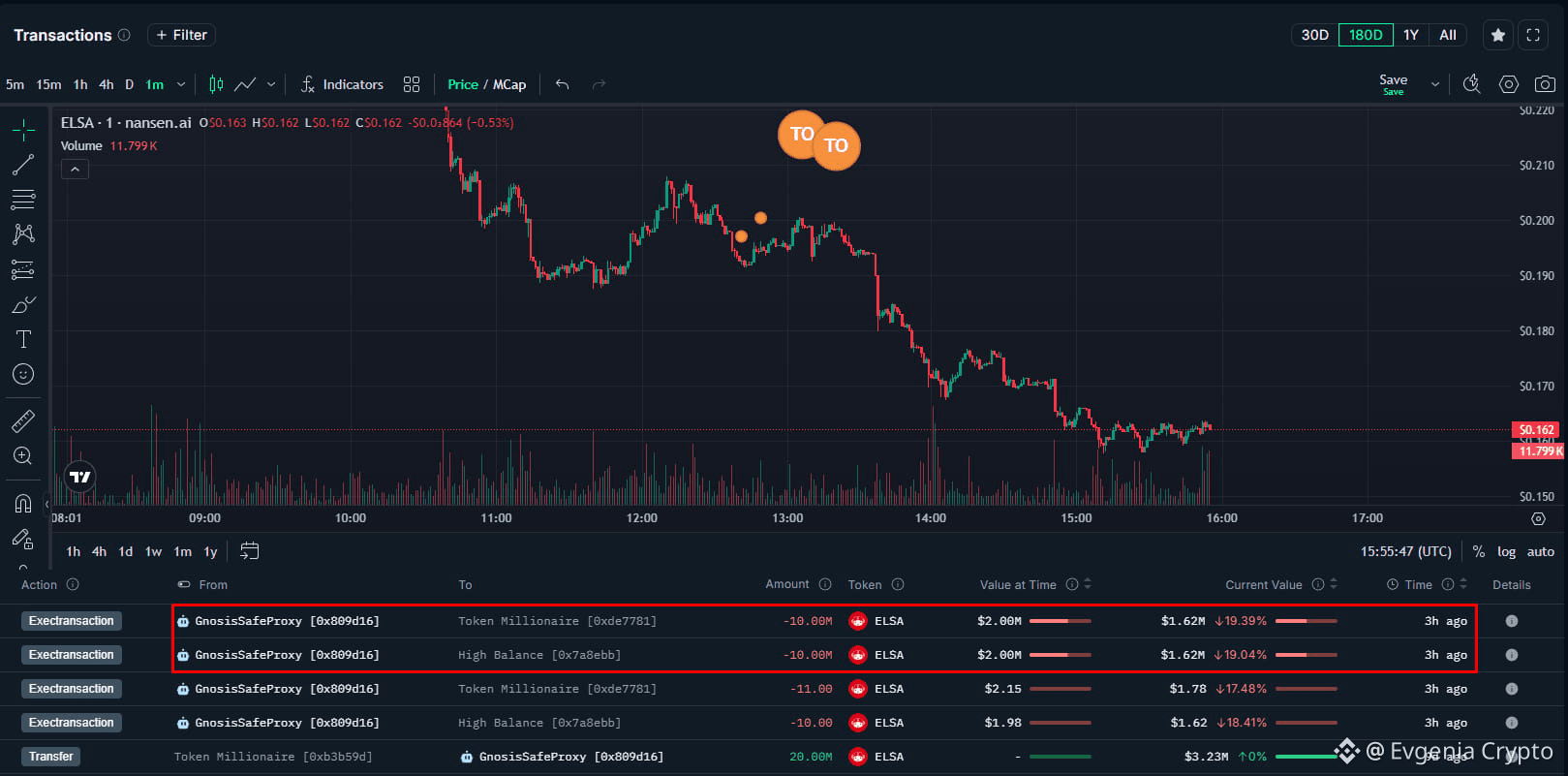The height and width of the screenshot is (776, 1568).
Task: Select the crosshair cursor tool
Action: point(23,130)
